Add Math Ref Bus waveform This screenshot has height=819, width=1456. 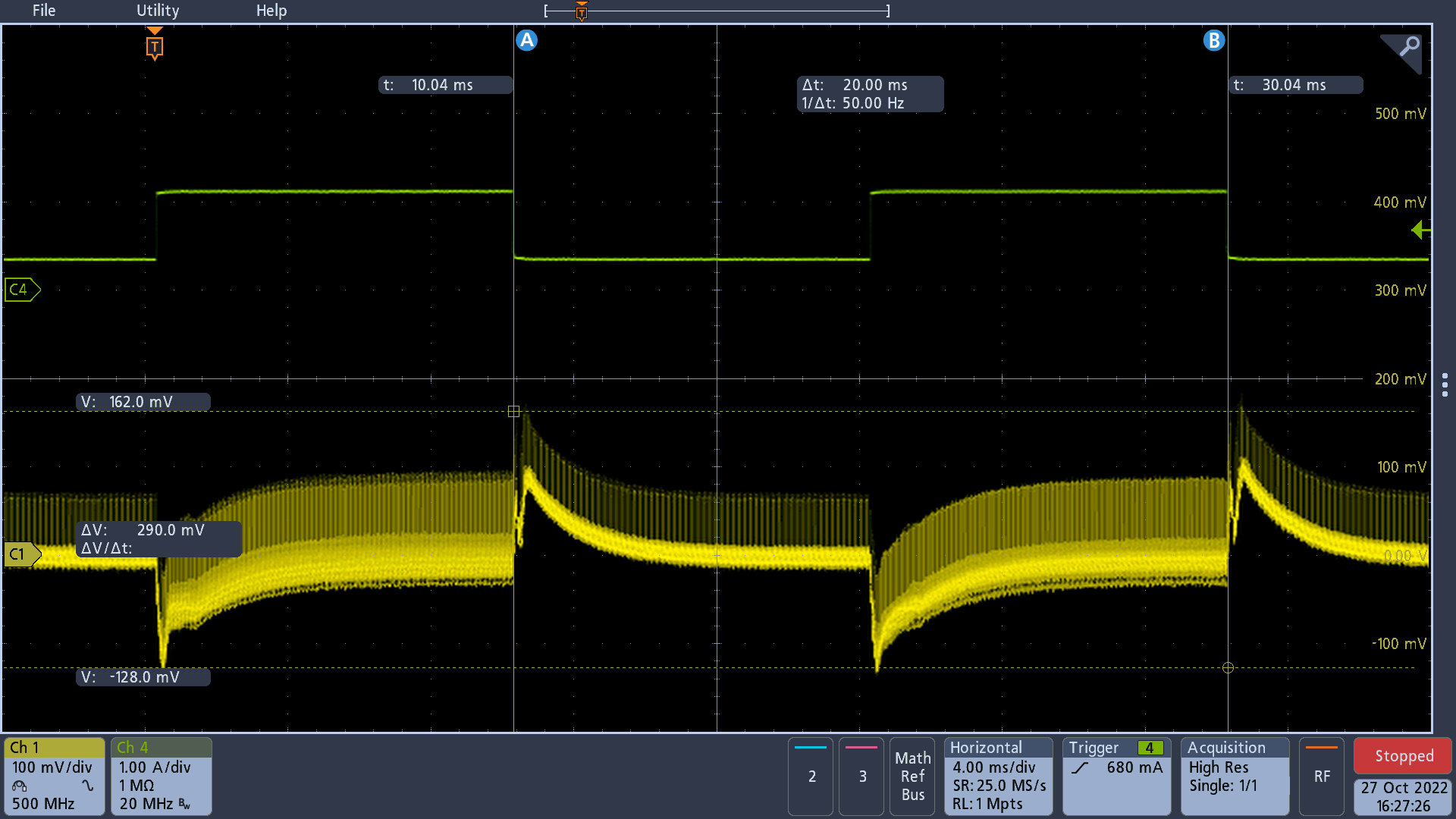coord(912,776)
